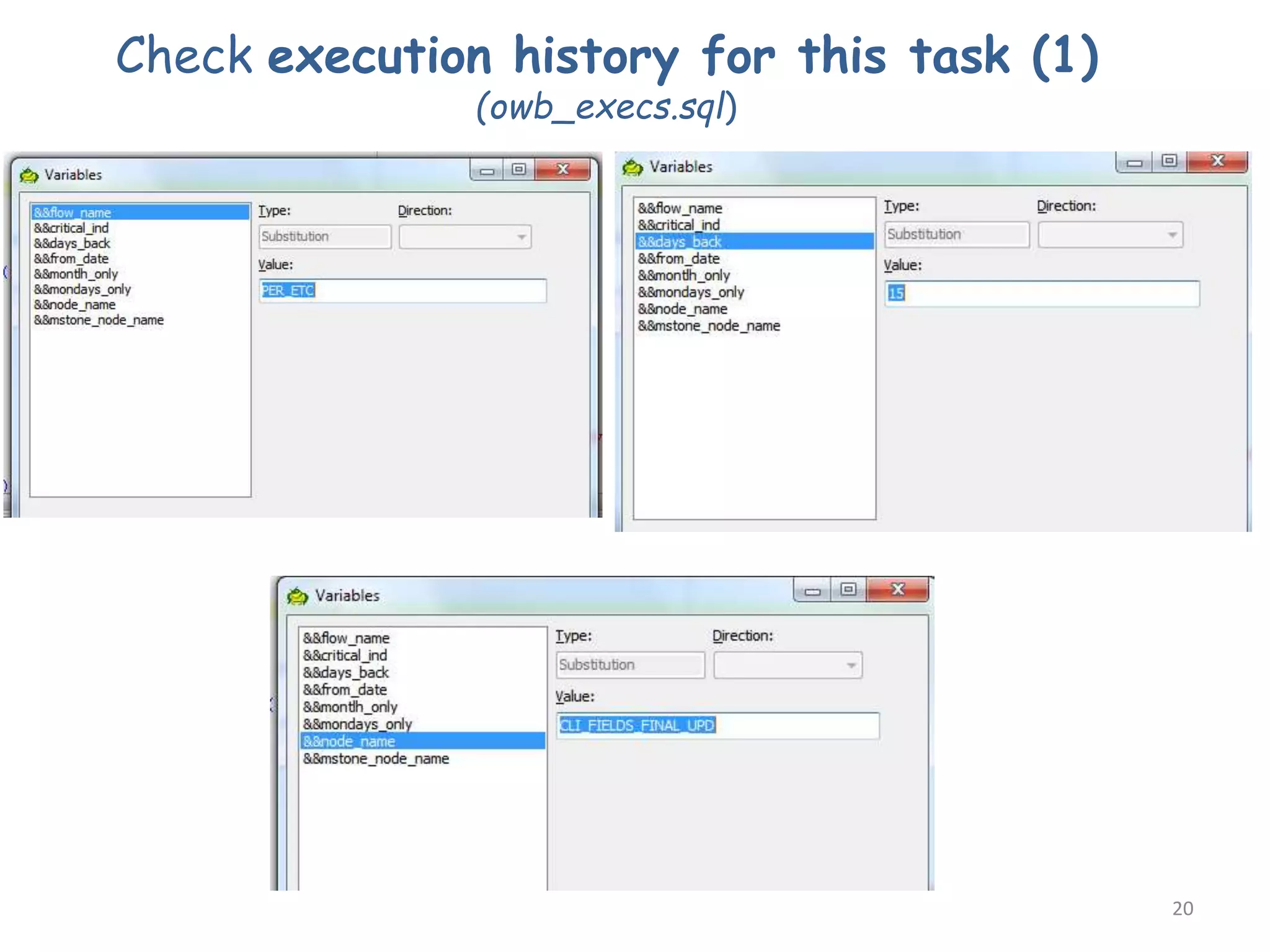Screen dimensions: 1270x952
Task: Select highlighted &&days_back in value 15 window
Action: click(755, 242)
